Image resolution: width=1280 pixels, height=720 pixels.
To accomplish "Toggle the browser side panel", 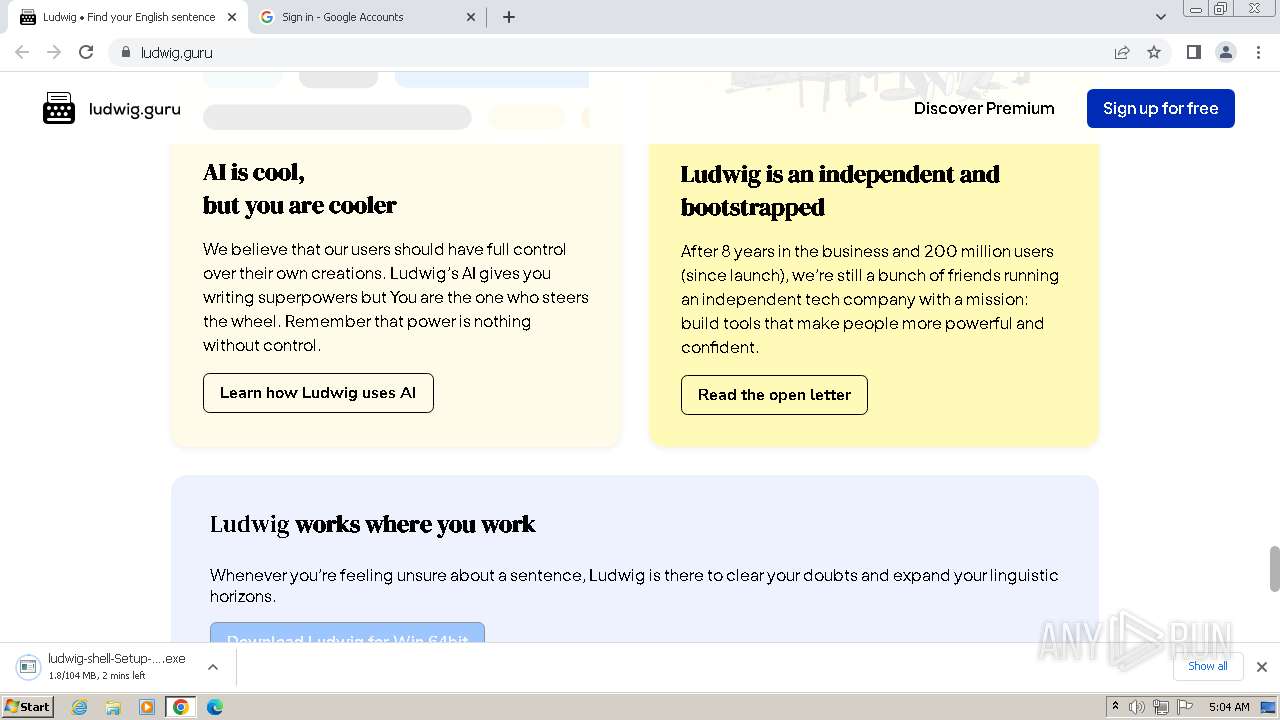I will coord(1194,52).
